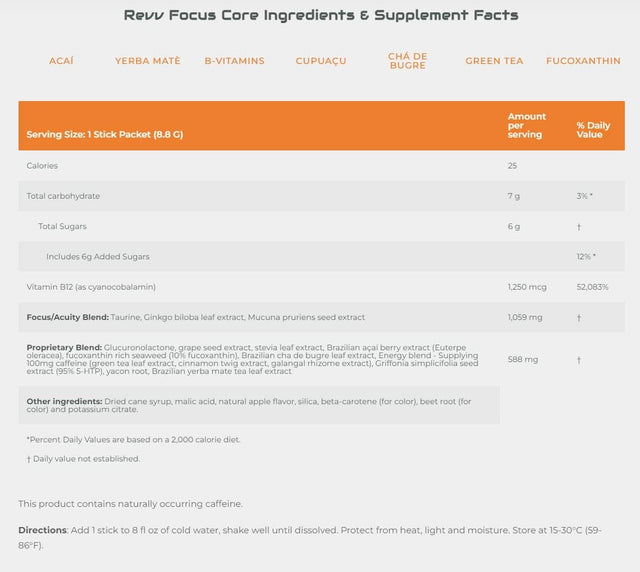The height and width of the screenshot is (572, 640).
Task: Click the Vitamin B12 row label
Action: 91,287
